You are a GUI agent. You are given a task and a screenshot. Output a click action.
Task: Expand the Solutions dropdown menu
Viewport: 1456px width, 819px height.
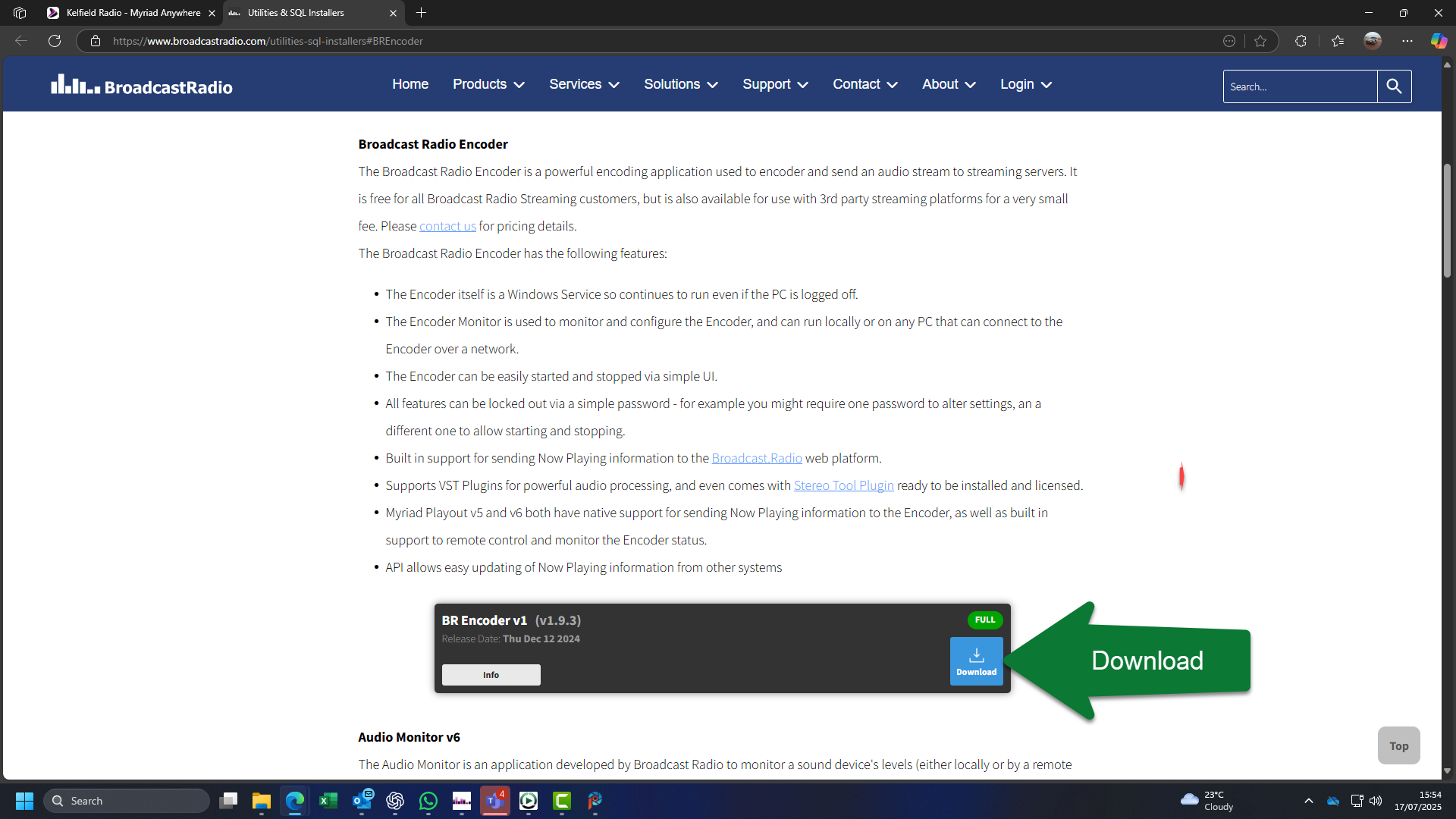pyautogui.click(x=681, y=84)
